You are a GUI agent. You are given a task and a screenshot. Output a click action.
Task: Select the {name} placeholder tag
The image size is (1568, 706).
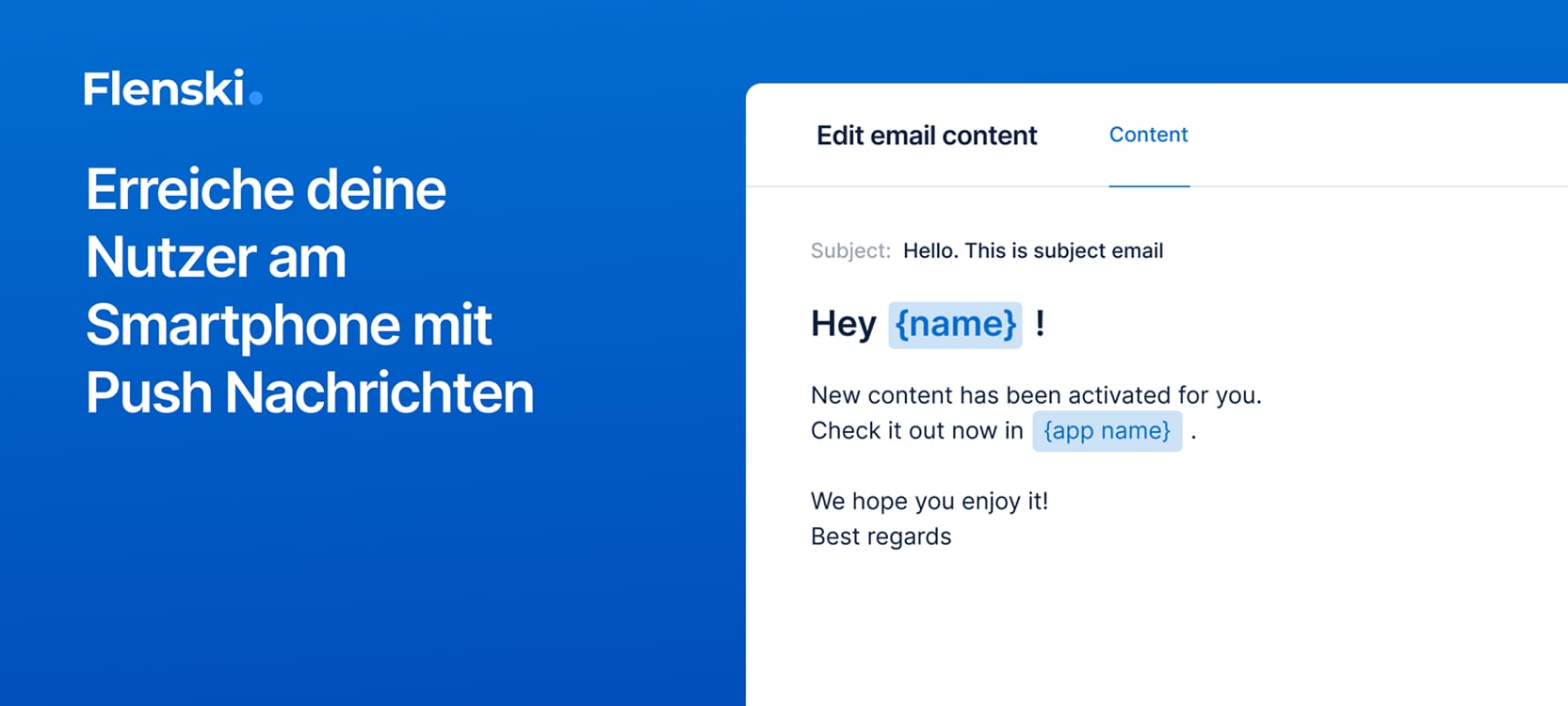pyautogui.click(x=955, y=325)
